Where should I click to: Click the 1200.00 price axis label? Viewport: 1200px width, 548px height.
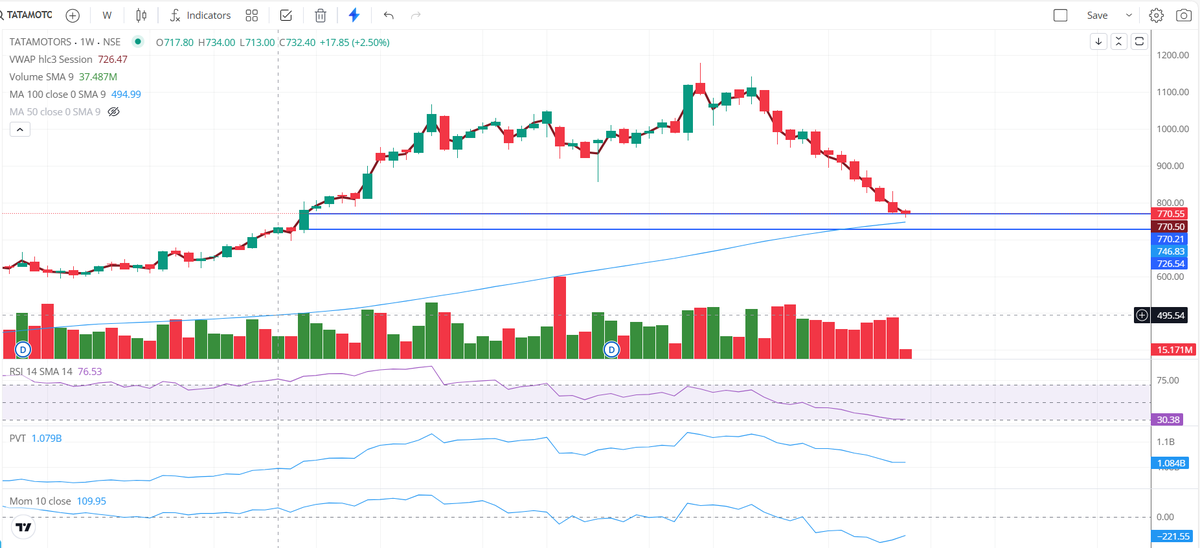pyautogui.click(x=1173, y=55)
